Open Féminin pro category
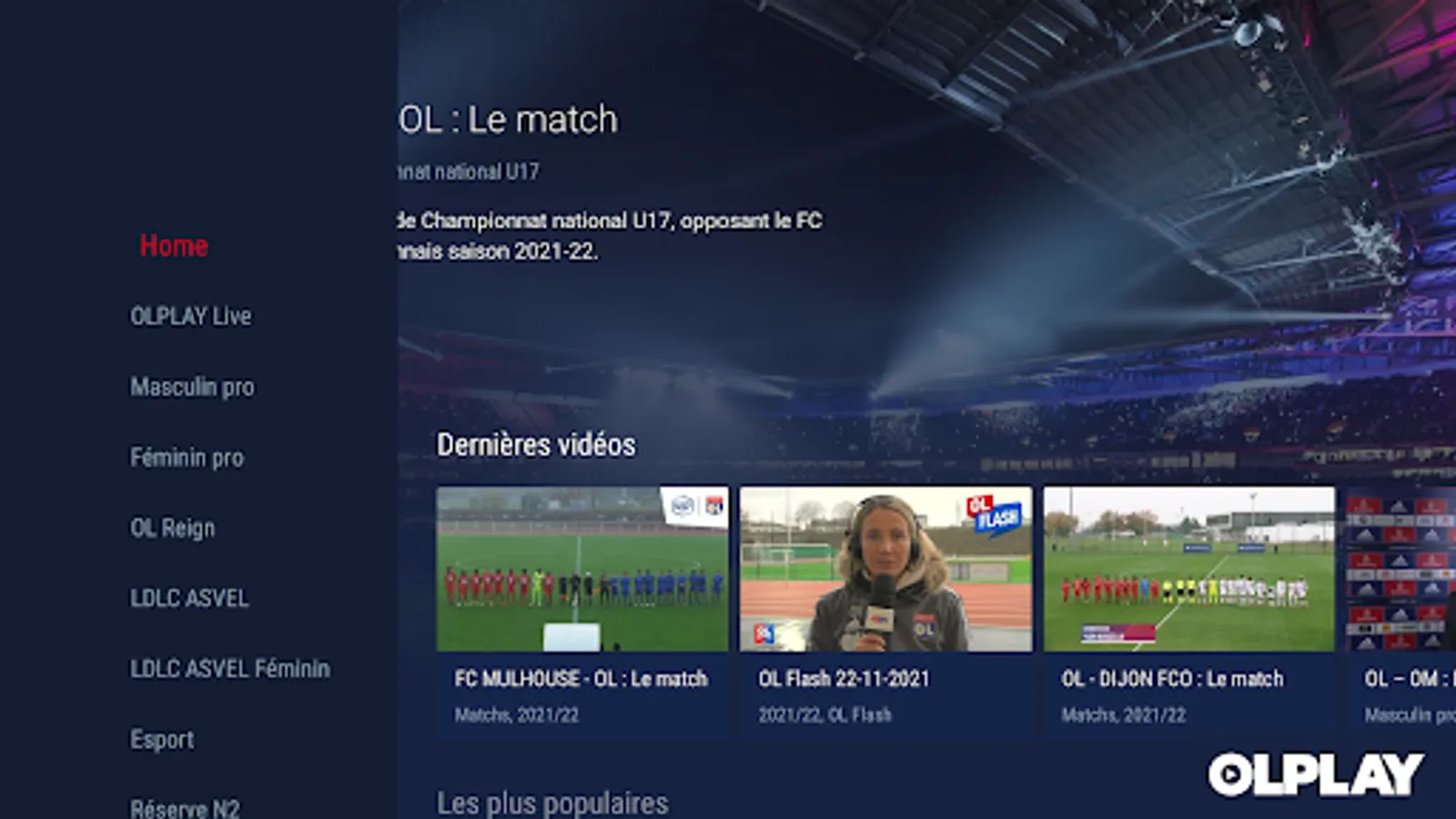 [187, 457]
